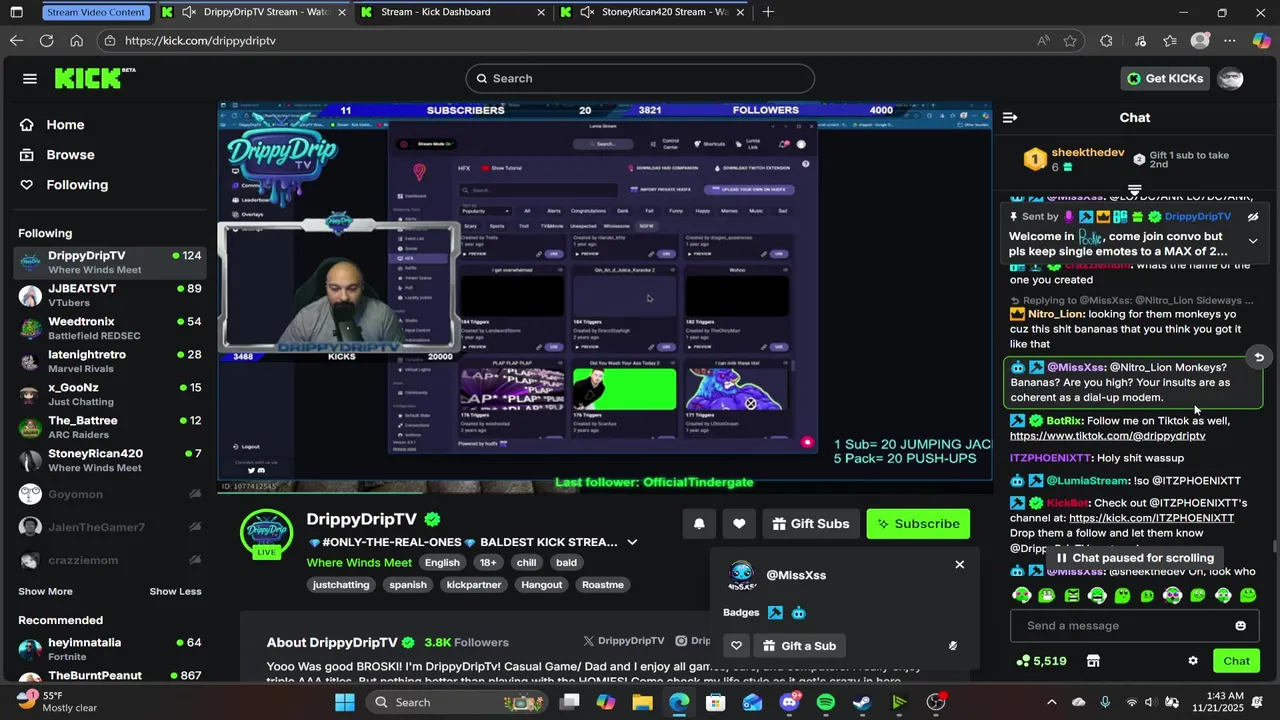1280x720 pixels.
Task: Close the MissXss user card
Action: point(959,565)
